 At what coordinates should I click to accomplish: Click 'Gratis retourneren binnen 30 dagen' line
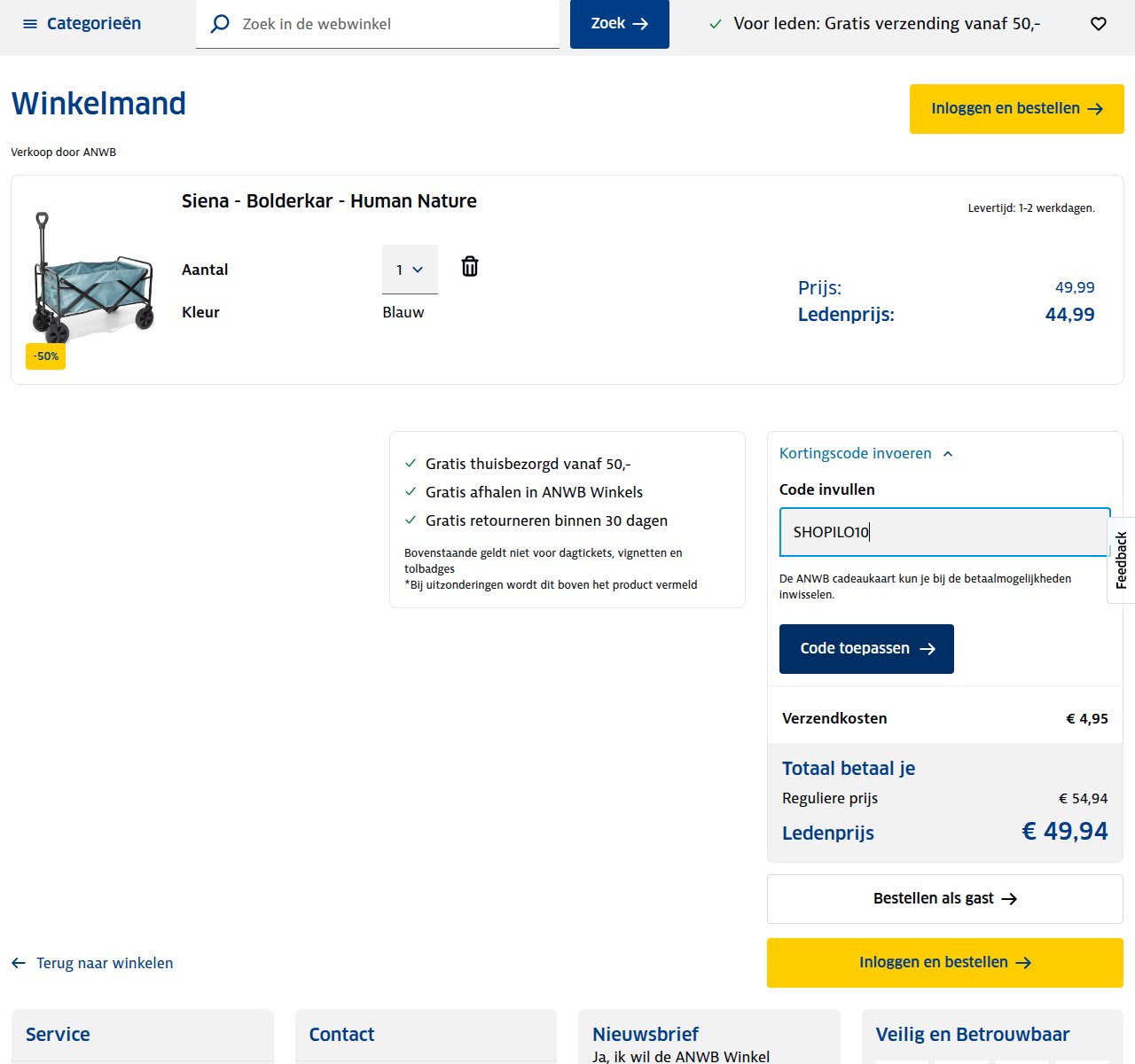[546, 520]
